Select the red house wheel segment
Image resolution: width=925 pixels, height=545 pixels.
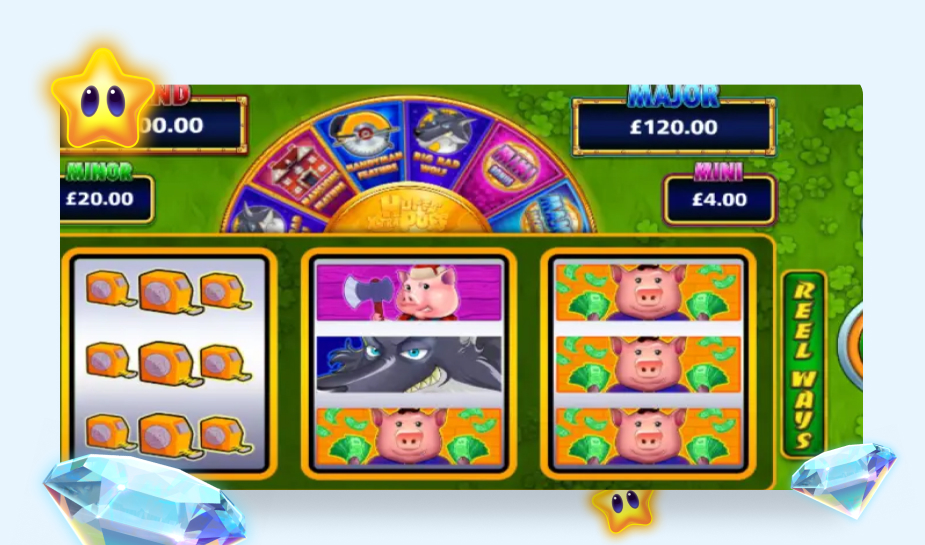coord(303,176)
